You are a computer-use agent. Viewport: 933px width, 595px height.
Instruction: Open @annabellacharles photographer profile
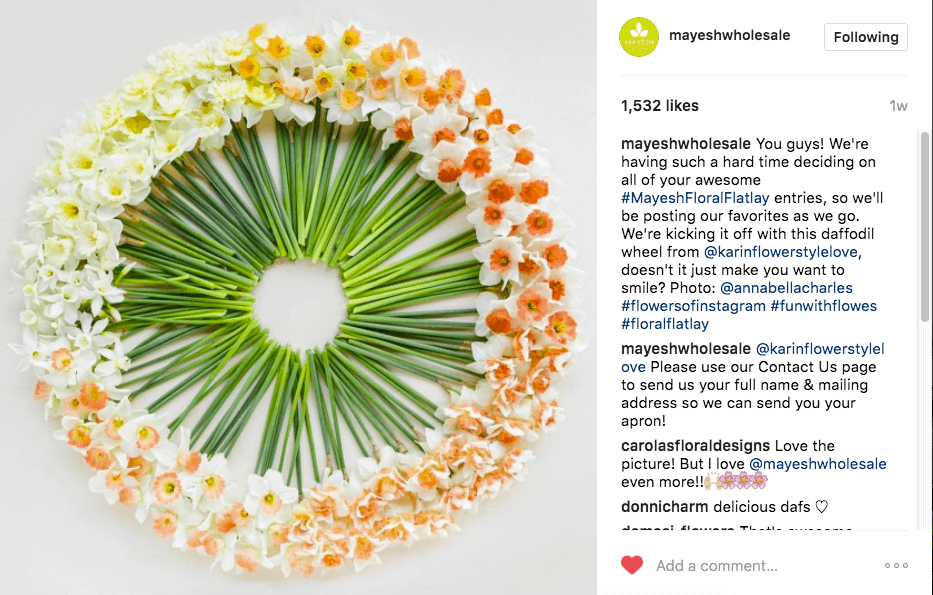786,288
